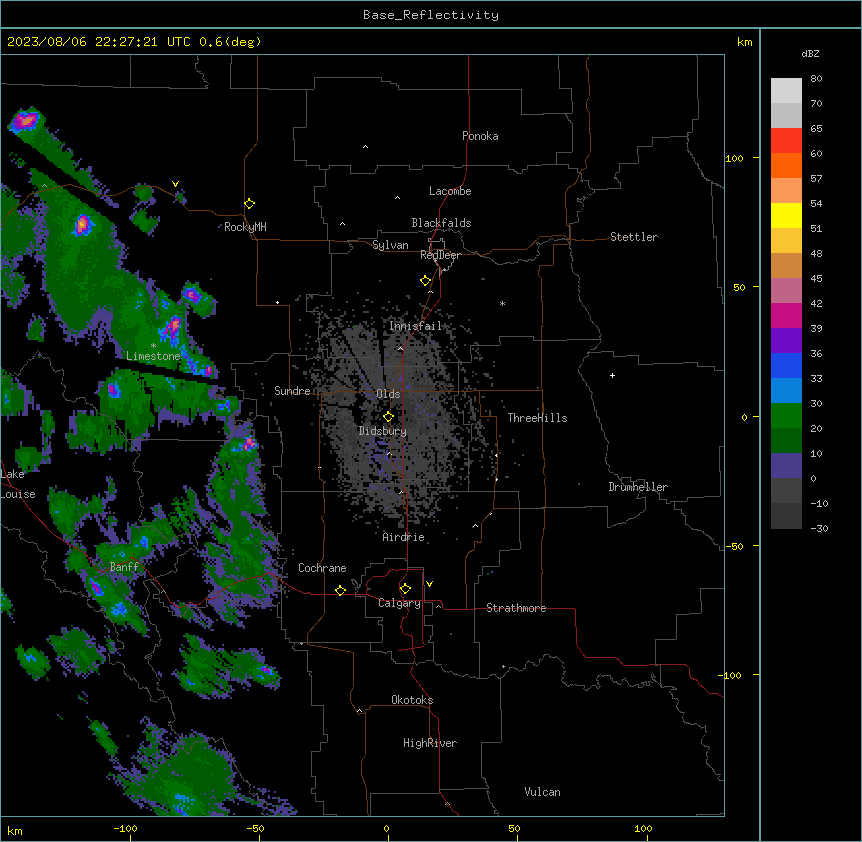
Task: Click the yellow v marker northeast of Calgary
Action: pyautogui.click(x=429, y=584)
